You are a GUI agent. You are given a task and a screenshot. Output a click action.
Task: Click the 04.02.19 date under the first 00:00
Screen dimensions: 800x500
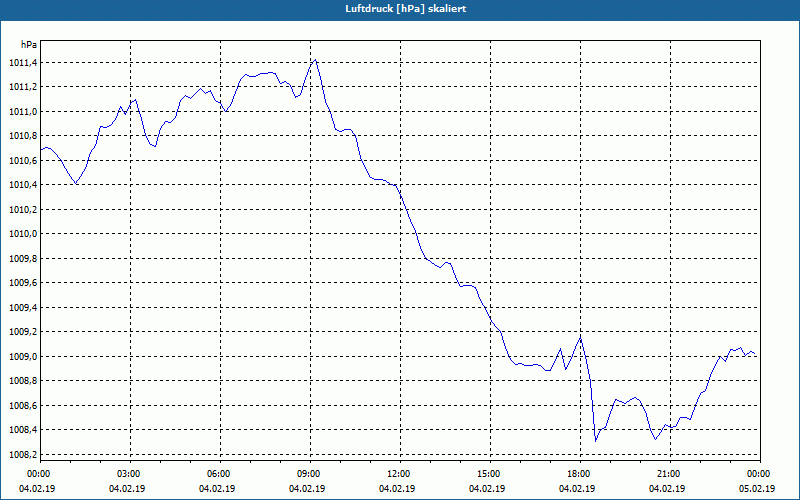37,489
